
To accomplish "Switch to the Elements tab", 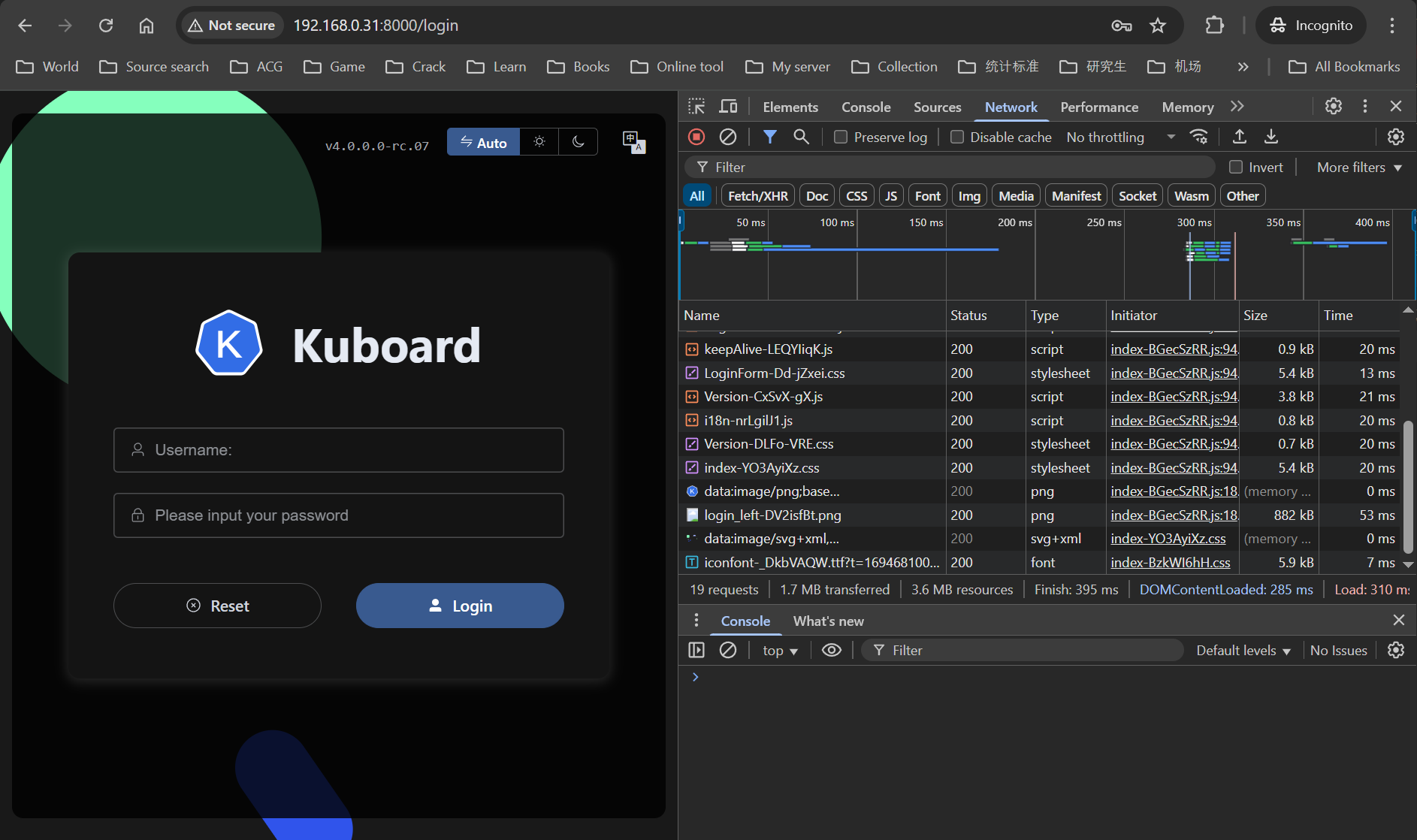I will [790, 107].
